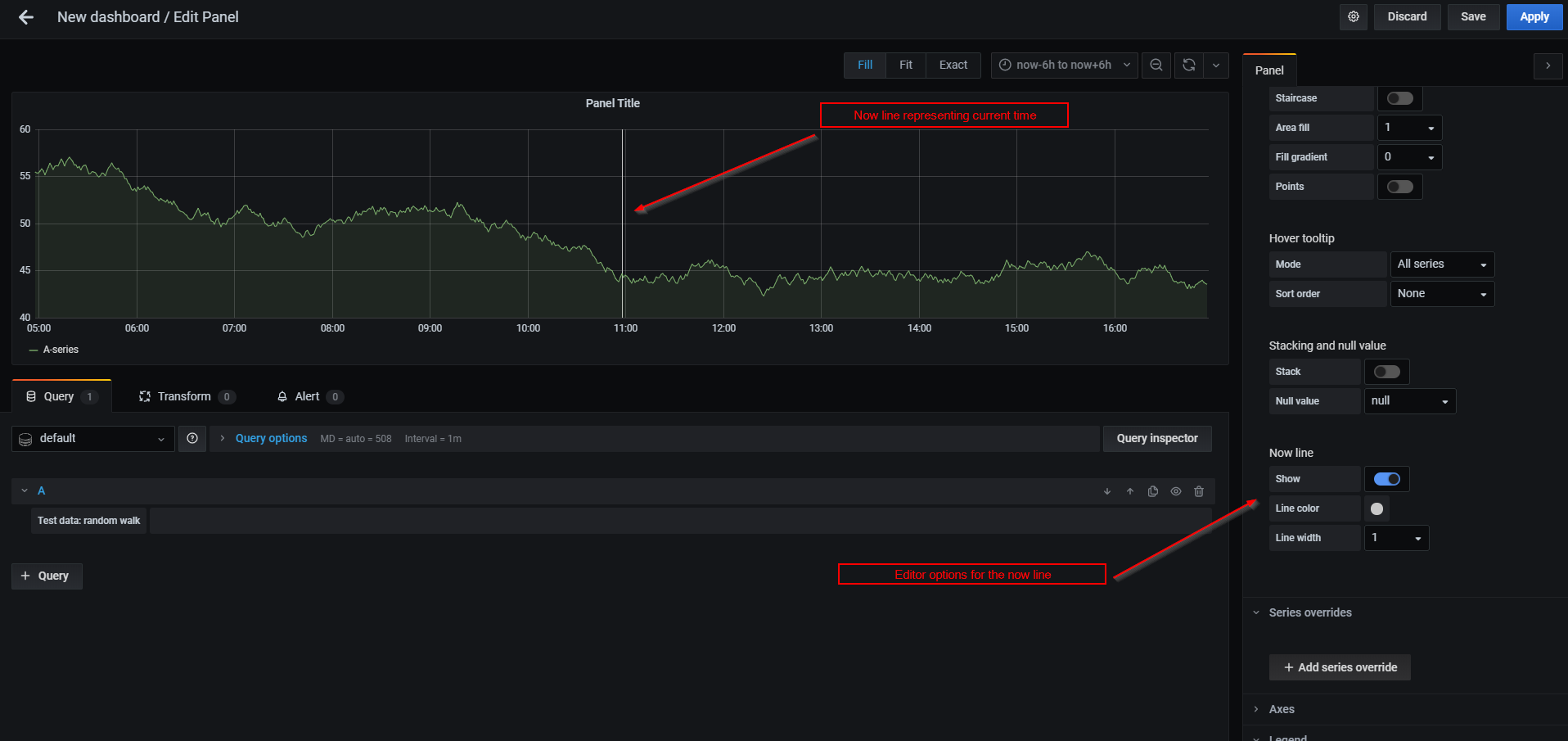1568x741 pixels.
Task: Click the refresh dashboard icon
Action: point(1188,65)
